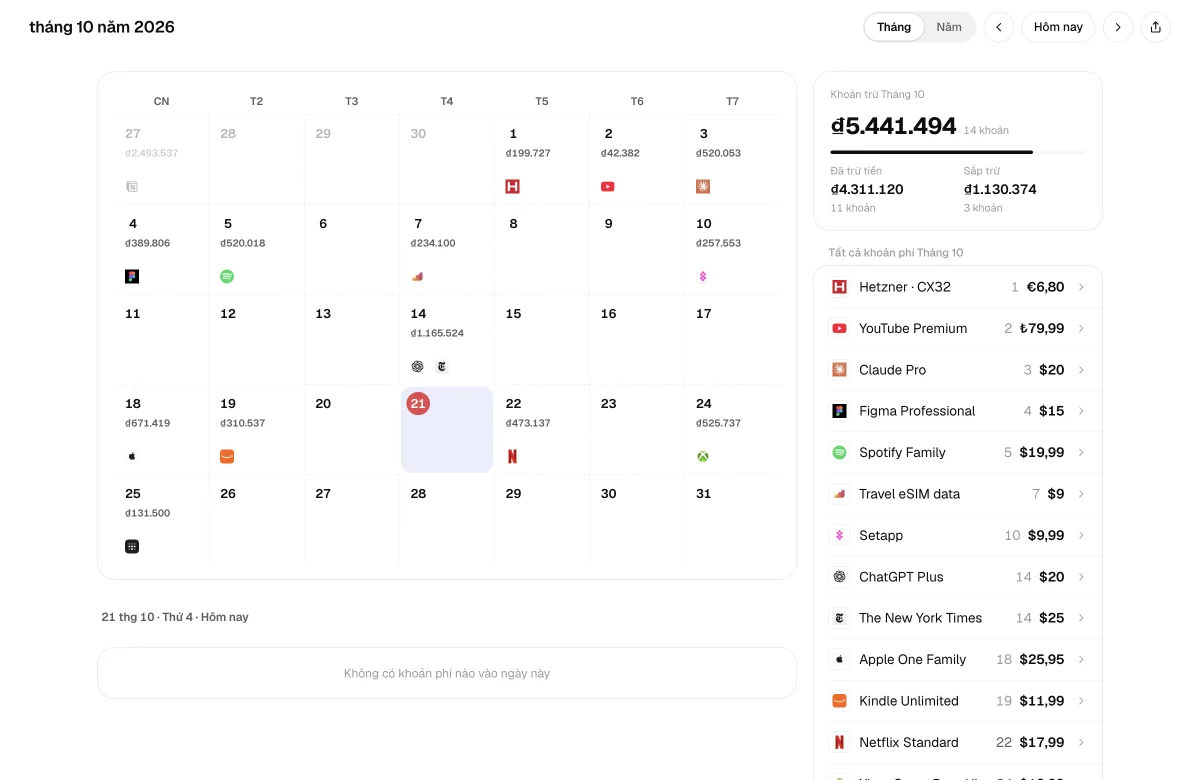1200x780 pixels.
Task: Switch to the Năm view
Action: pyautogui.click(x=949, y=27)
